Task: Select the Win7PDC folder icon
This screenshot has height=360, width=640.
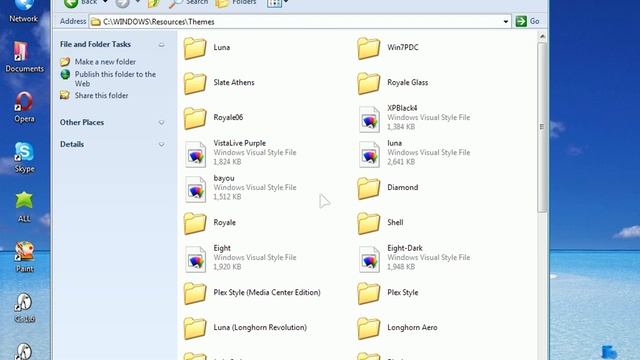Action: [369, 48]
